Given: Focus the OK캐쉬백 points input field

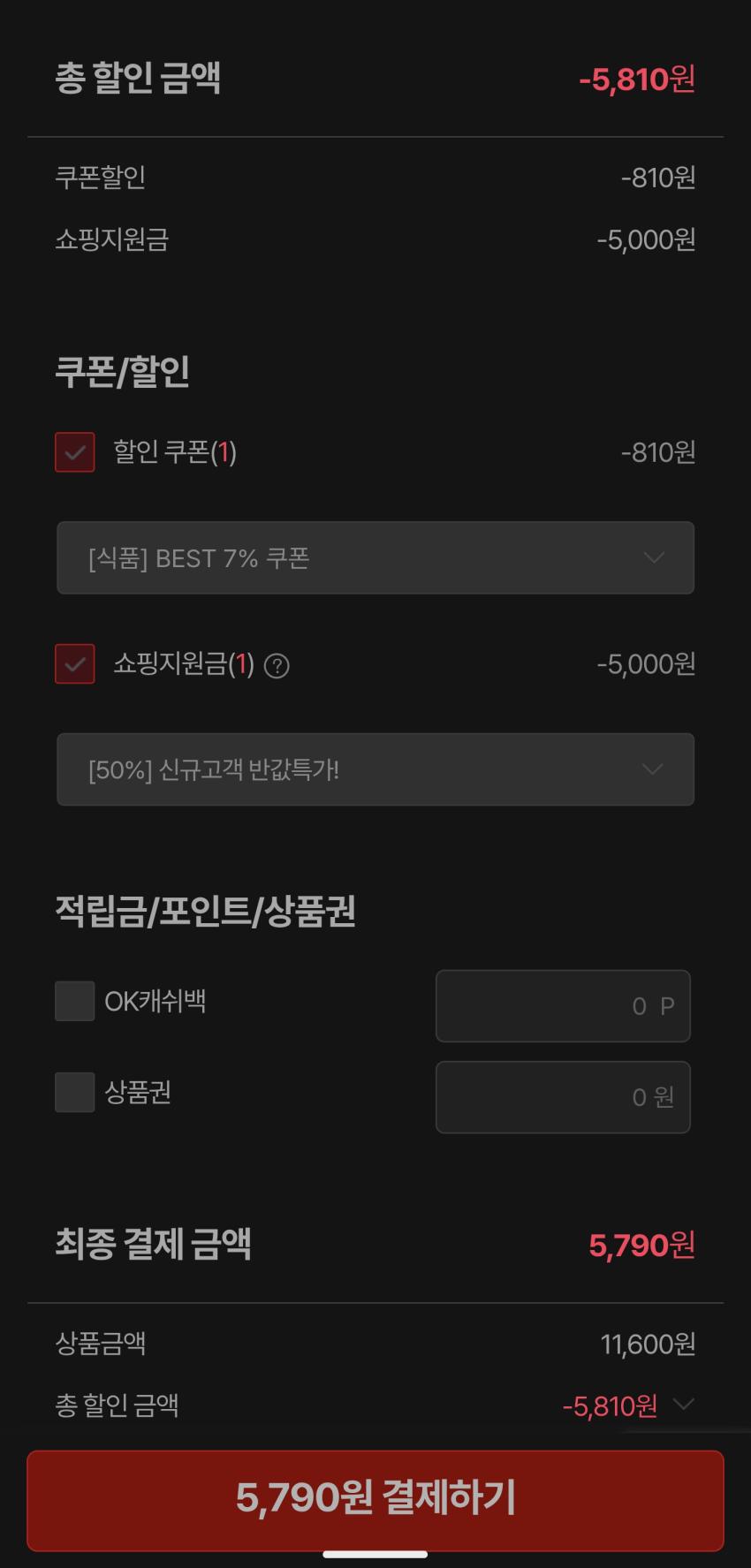Looking at the screenshot, I should [x=562, y=1006].
